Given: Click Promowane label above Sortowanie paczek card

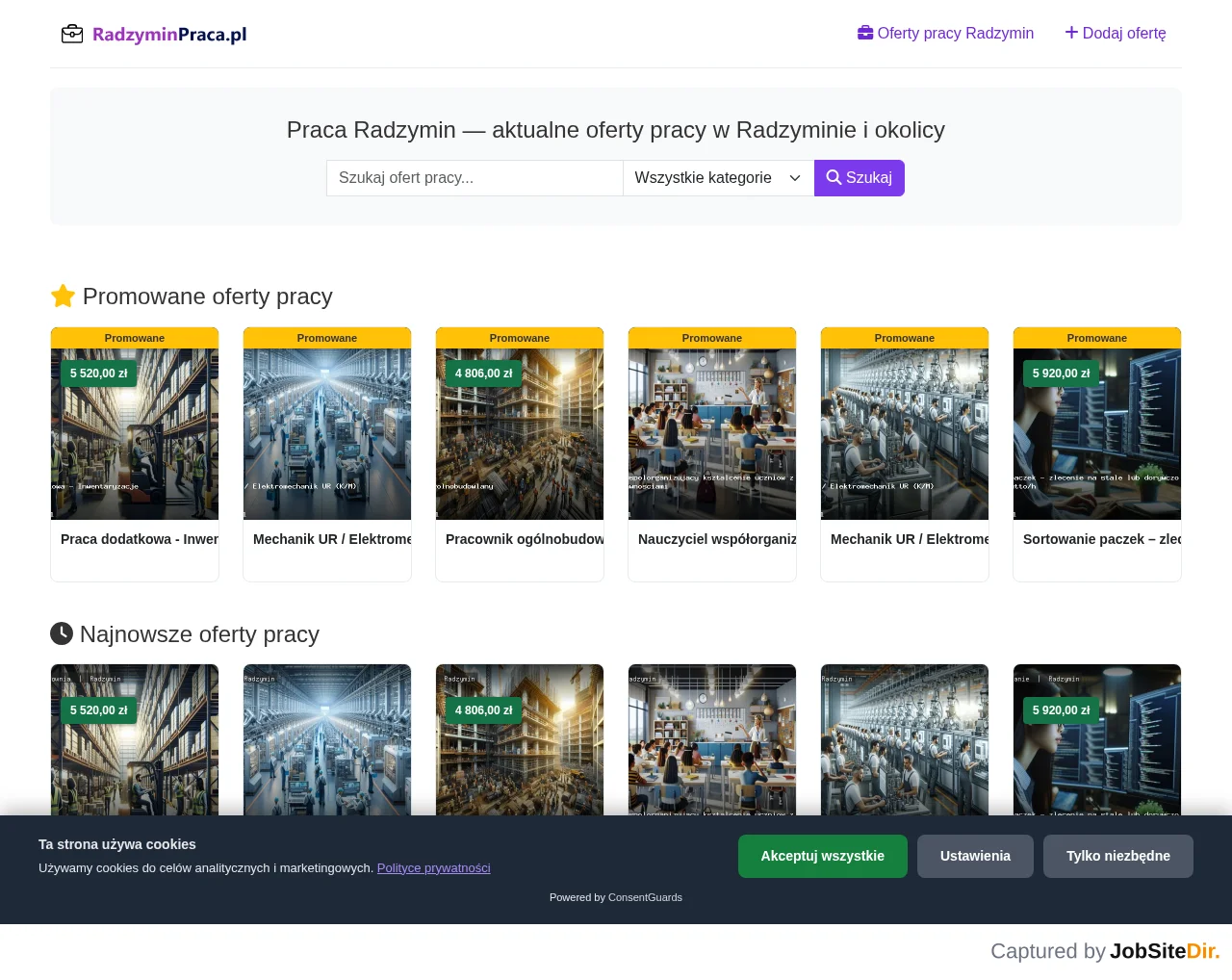Looking at the screenshot, I should point(1097,338).
